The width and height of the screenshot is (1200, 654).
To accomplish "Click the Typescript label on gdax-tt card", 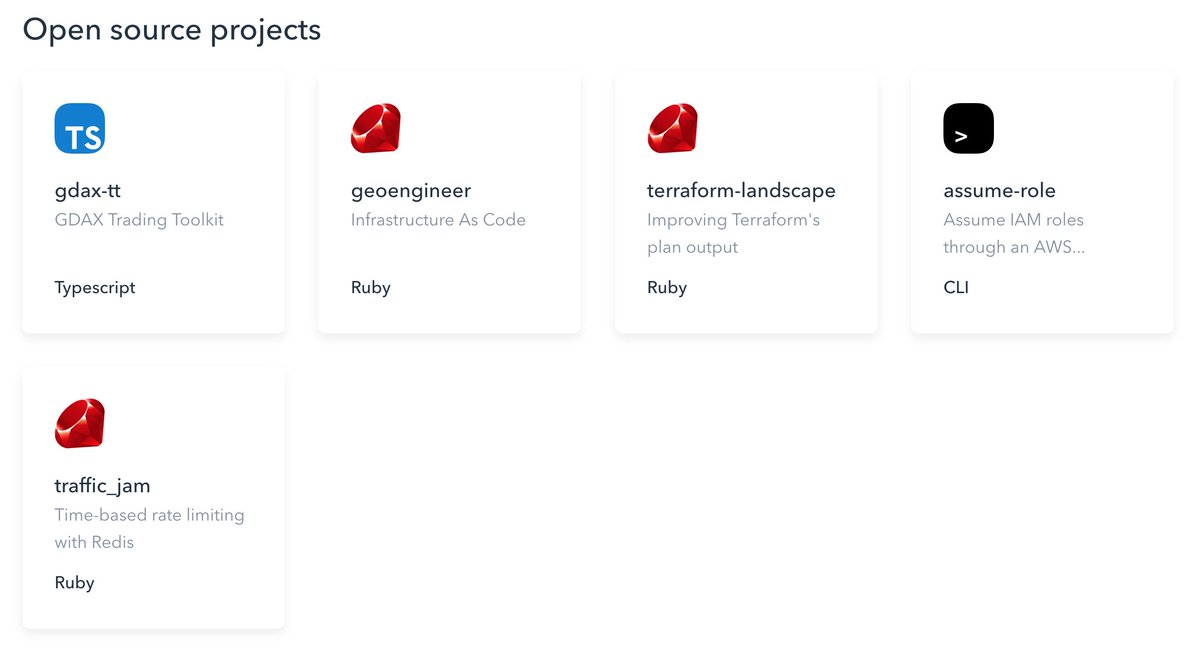I will click(95, 288).
